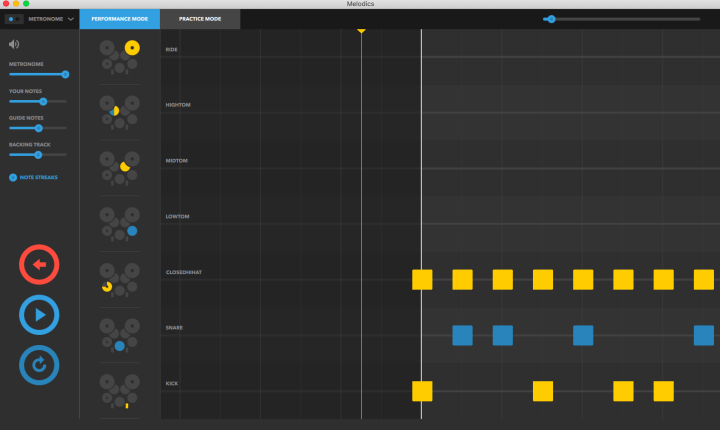Click the Backing Track slider handle
Viewport: 720px width, 430px height.
point(38,155)
